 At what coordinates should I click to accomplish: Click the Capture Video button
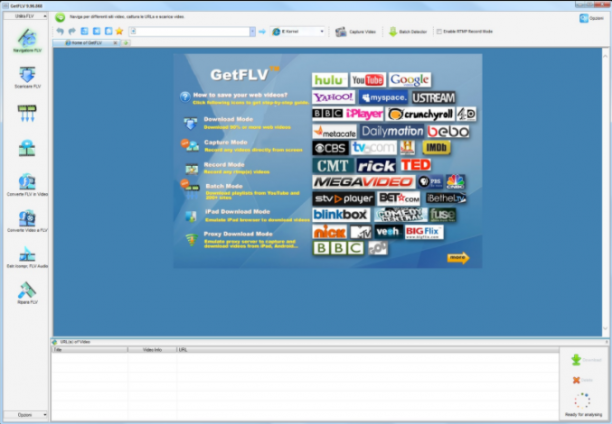tap(356, 32)
